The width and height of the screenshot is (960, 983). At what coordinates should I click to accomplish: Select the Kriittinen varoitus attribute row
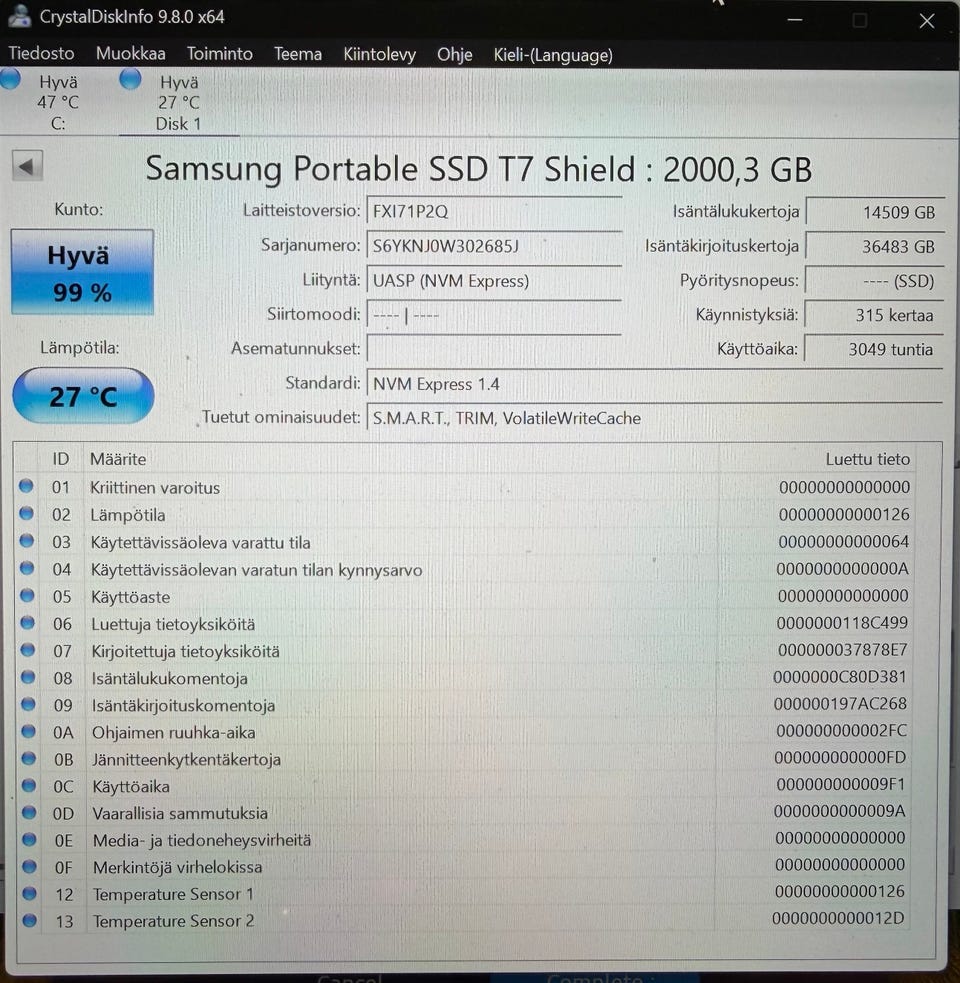tap(464, 487)
